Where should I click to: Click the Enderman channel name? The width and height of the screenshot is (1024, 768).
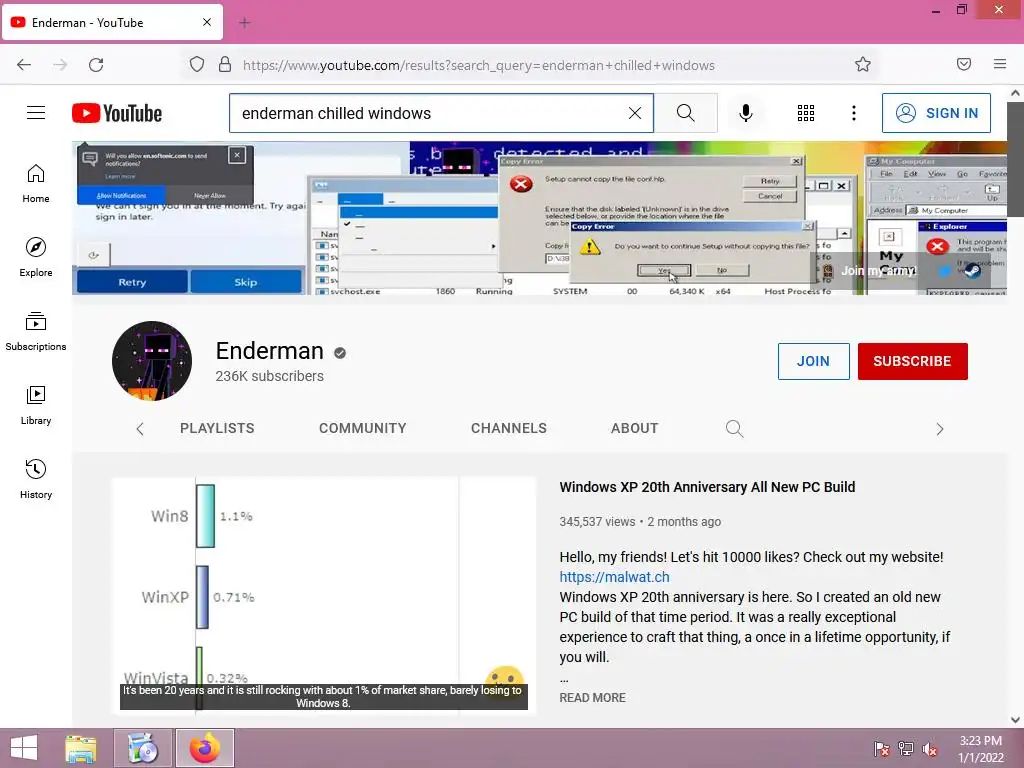pos(269,351)
